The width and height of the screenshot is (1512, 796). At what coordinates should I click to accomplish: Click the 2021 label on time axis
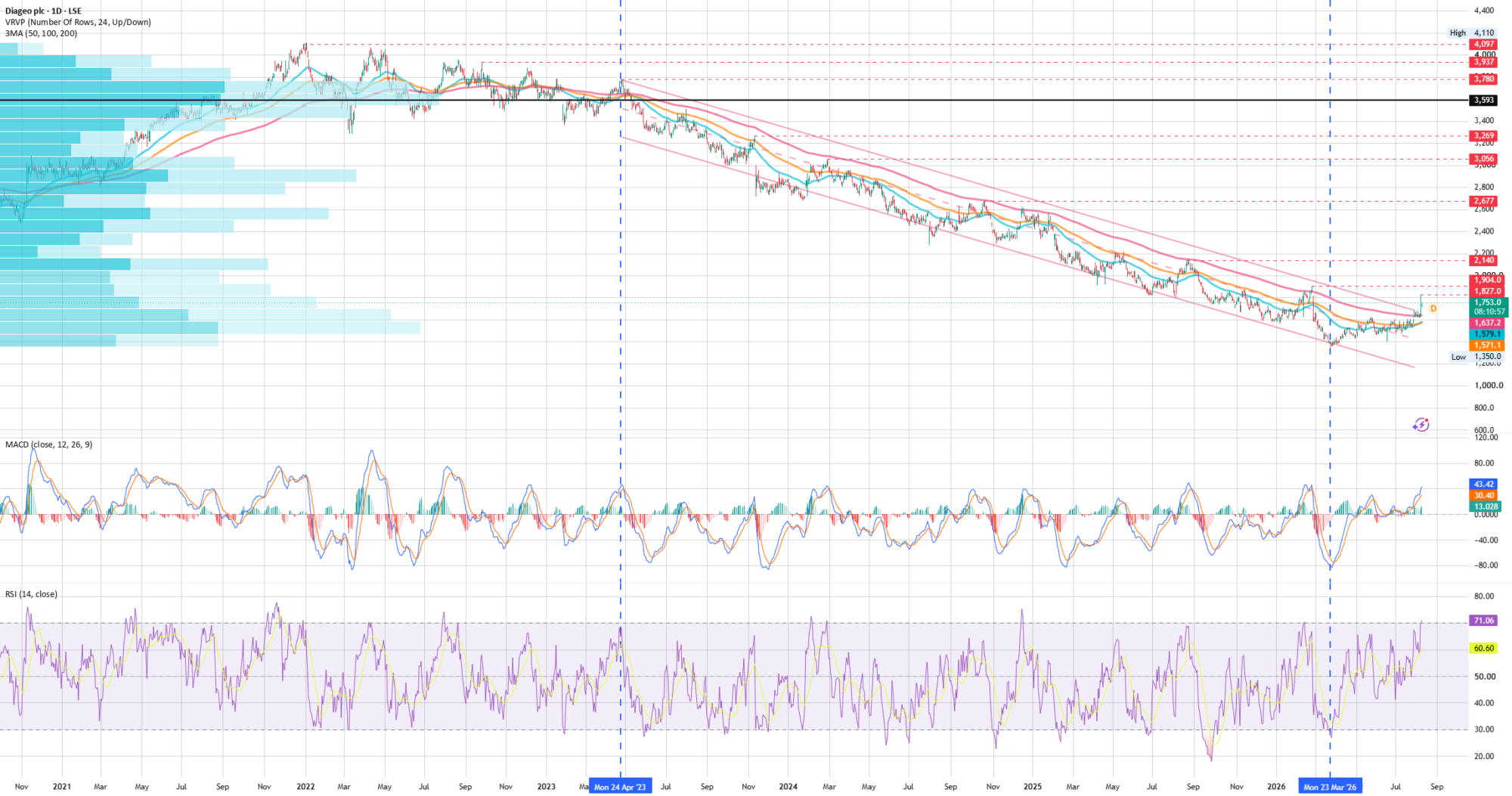pos(62,787)
